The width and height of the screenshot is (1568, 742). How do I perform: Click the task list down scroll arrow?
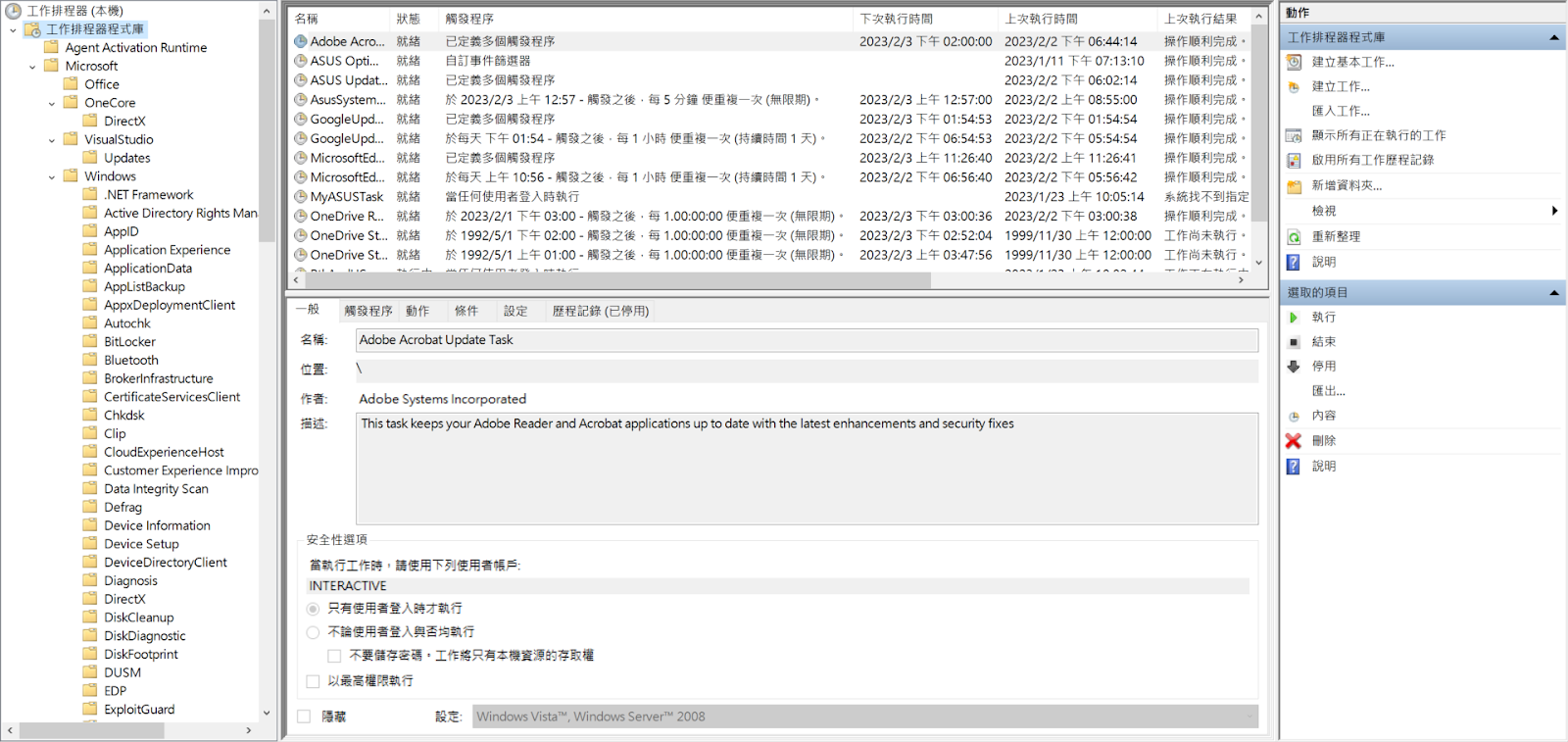click(x=1259, y=263)
